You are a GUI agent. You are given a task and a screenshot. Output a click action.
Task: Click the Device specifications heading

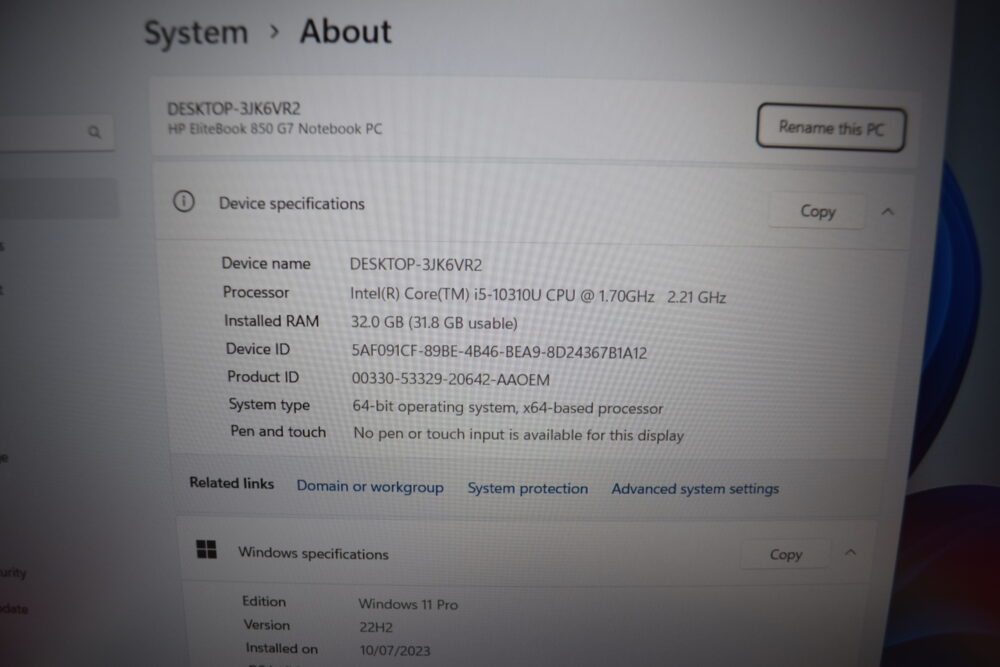pos(291,203)
